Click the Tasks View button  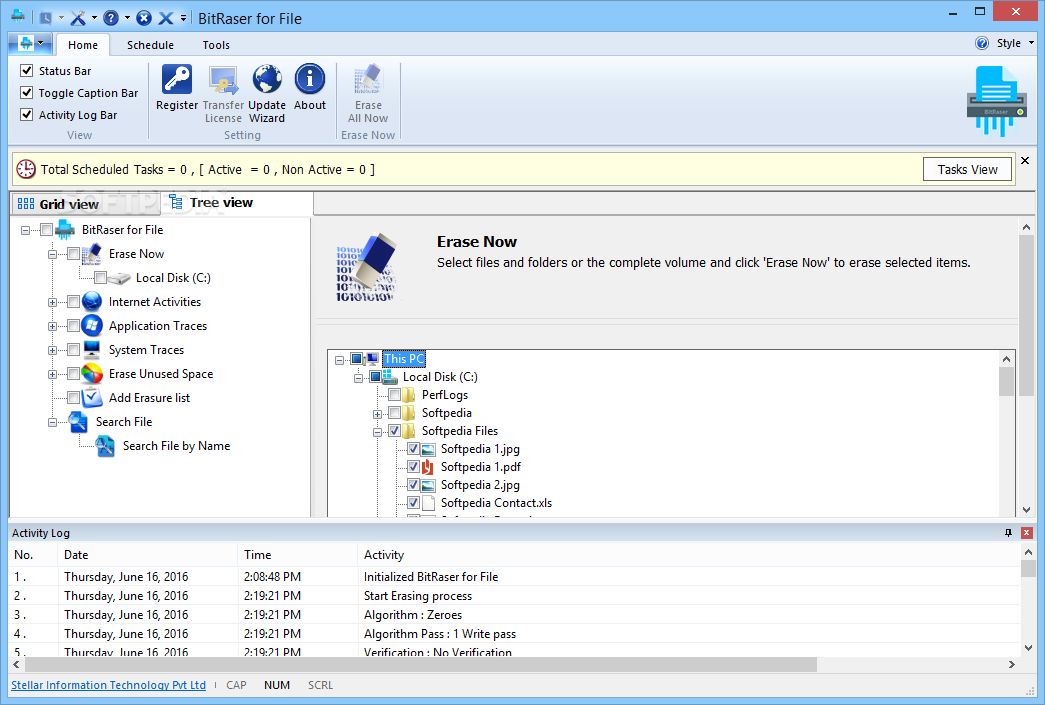[967, 169]
